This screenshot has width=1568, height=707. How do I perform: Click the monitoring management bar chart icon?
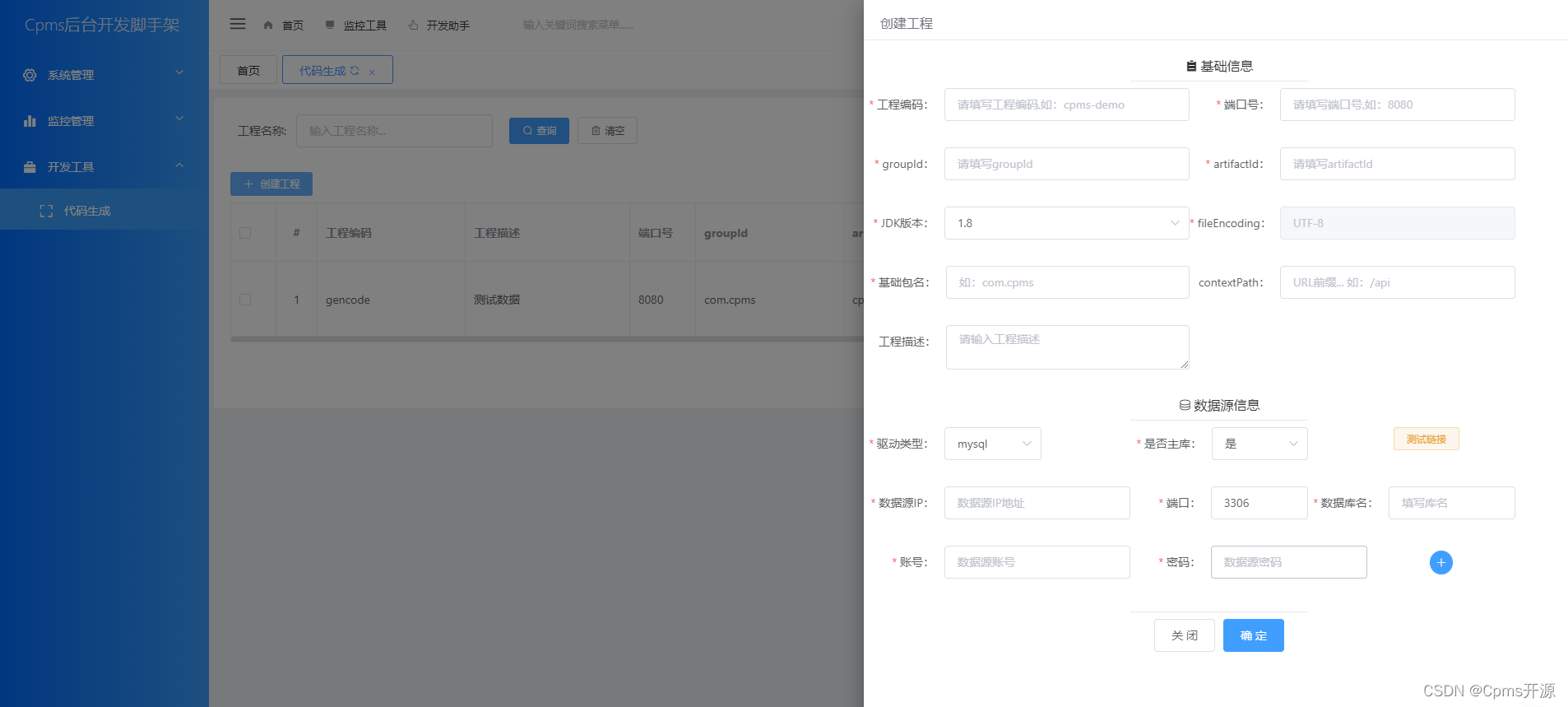click(x=30, y=121)
